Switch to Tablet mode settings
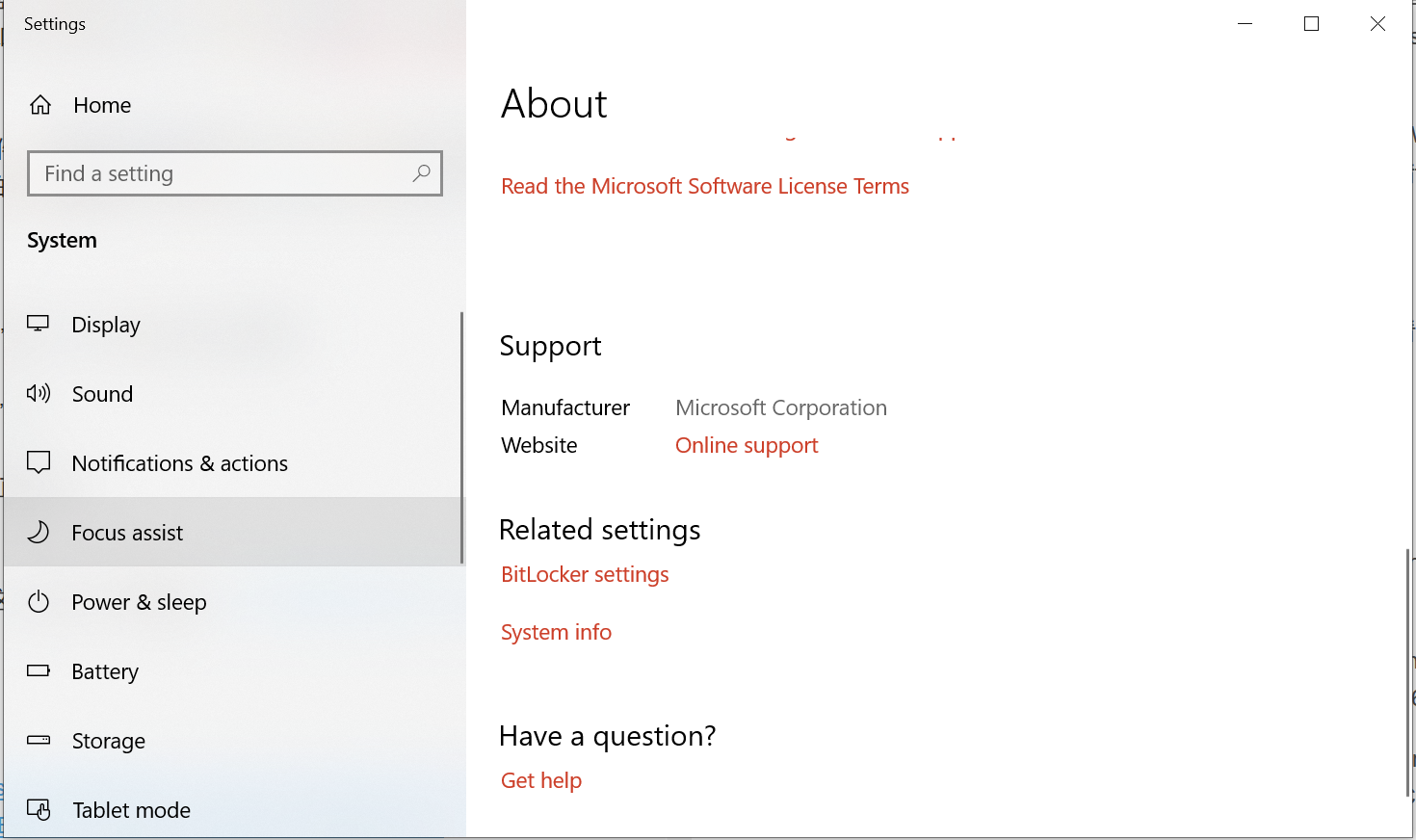Image resolution: width=1416 pixels, height=840 pixels. click(x=233, y=810)
